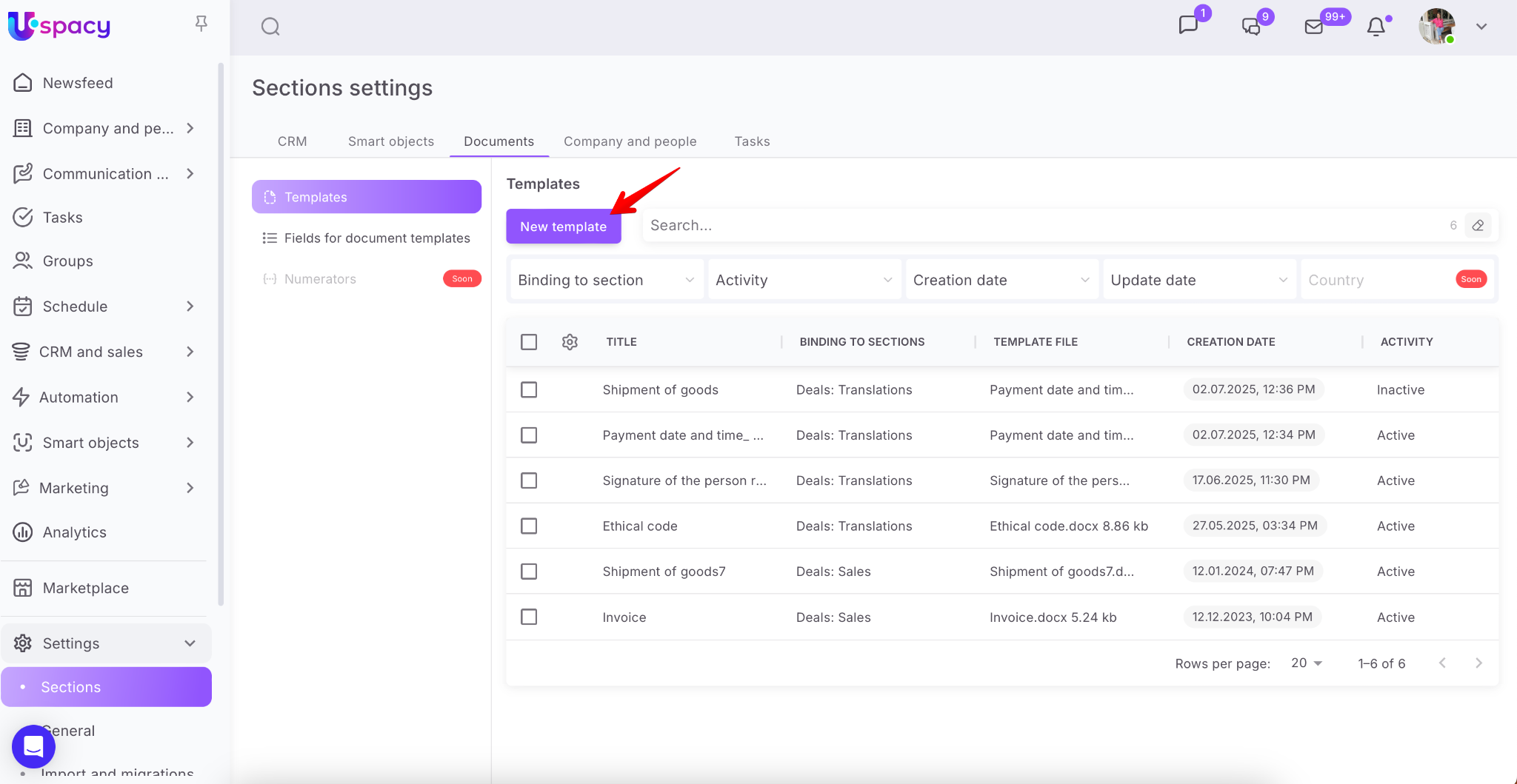1517x784 pixels.
Task: Open the Analytics item in sidebar
Action: [x=74, y=532]
